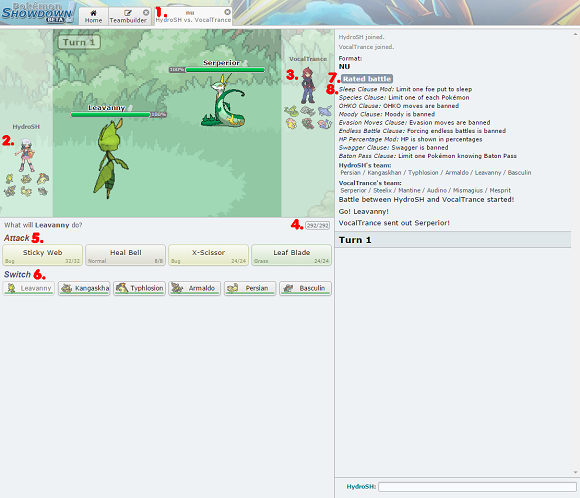Click the Leavanny sprite on the battlefield

click(x=110, y=159)
